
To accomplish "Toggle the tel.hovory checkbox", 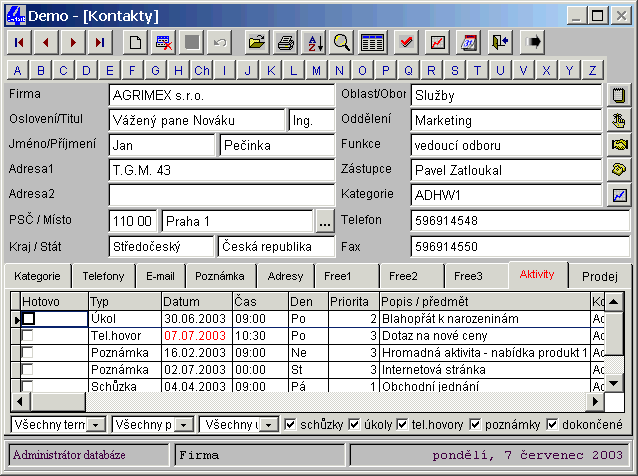I will pos(403,425).
